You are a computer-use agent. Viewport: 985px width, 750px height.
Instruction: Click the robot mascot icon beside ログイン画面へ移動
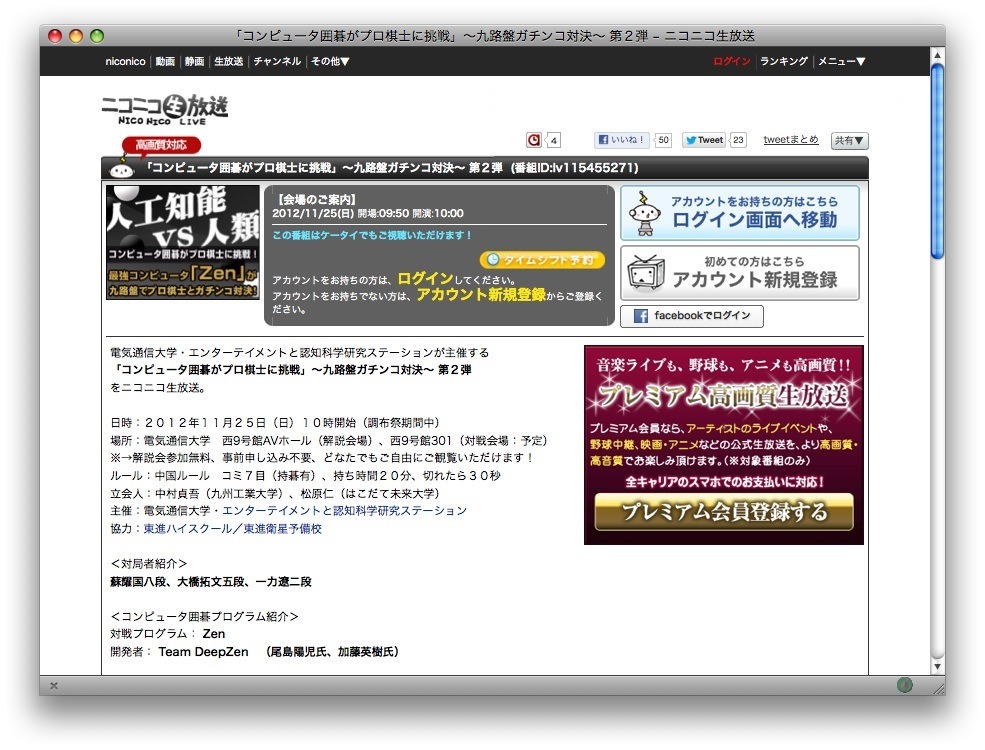pyautogui.click(x=645, y=213)
